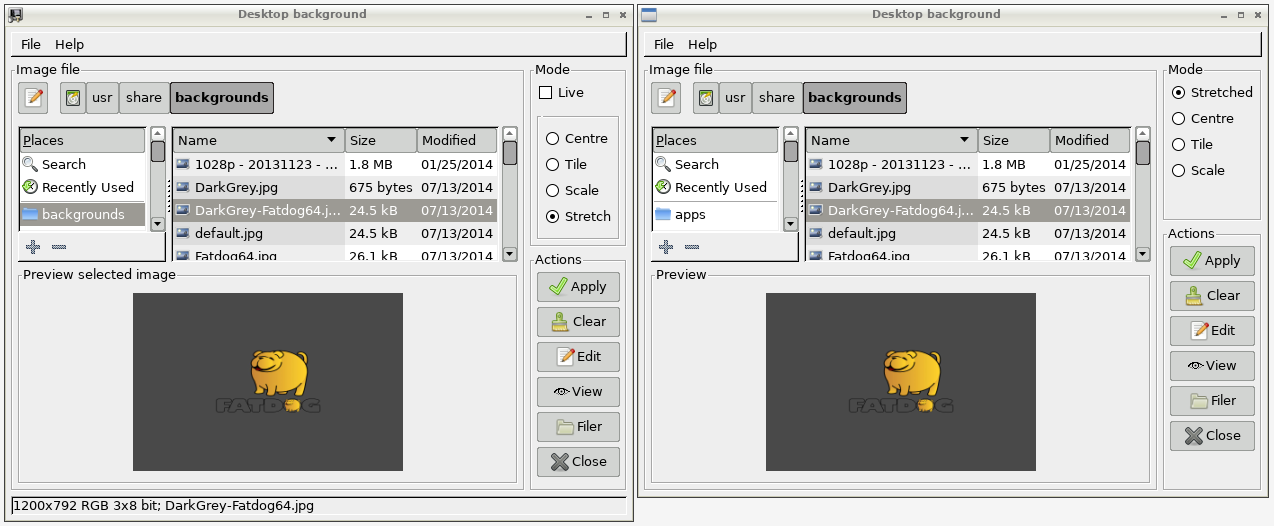Click the Recently Used clock icon in left window
Viewport: 1274px width, 526px height.
click(x=30, y=187)
